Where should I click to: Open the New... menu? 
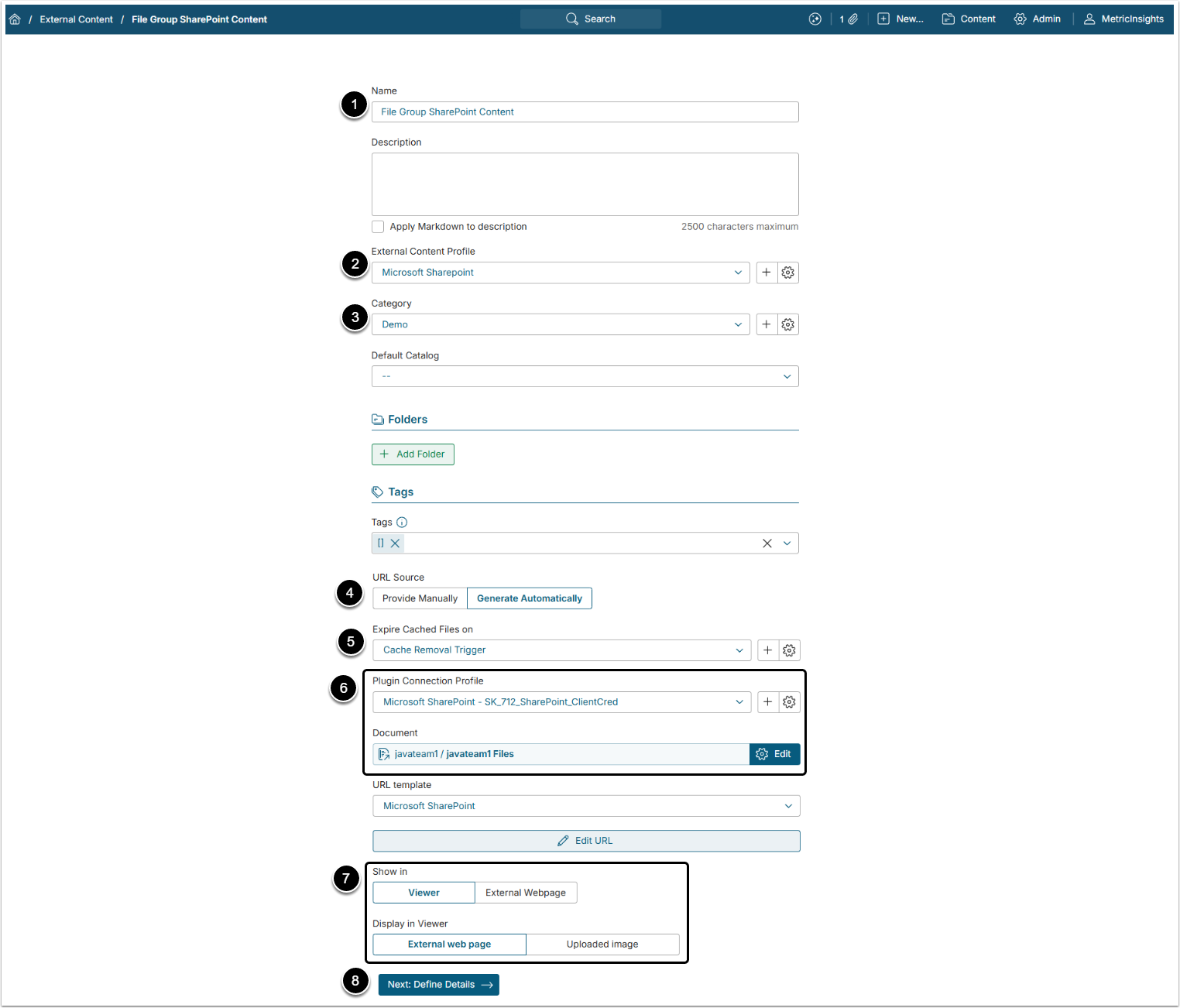coord(900,19)
